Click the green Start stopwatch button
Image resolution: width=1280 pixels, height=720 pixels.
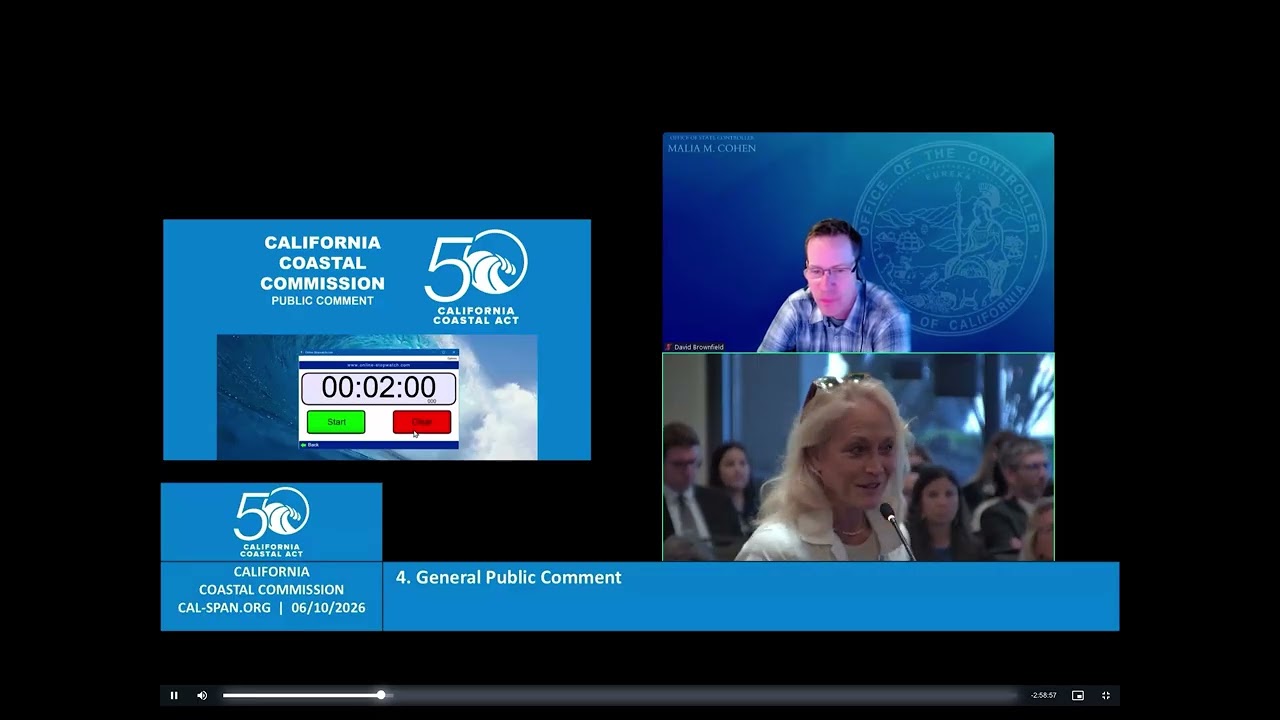point(336,422)
